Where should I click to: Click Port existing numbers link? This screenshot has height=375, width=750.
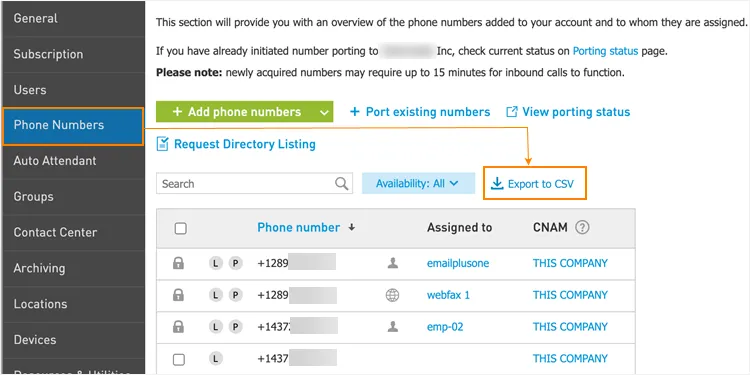(x=420, y=112)
